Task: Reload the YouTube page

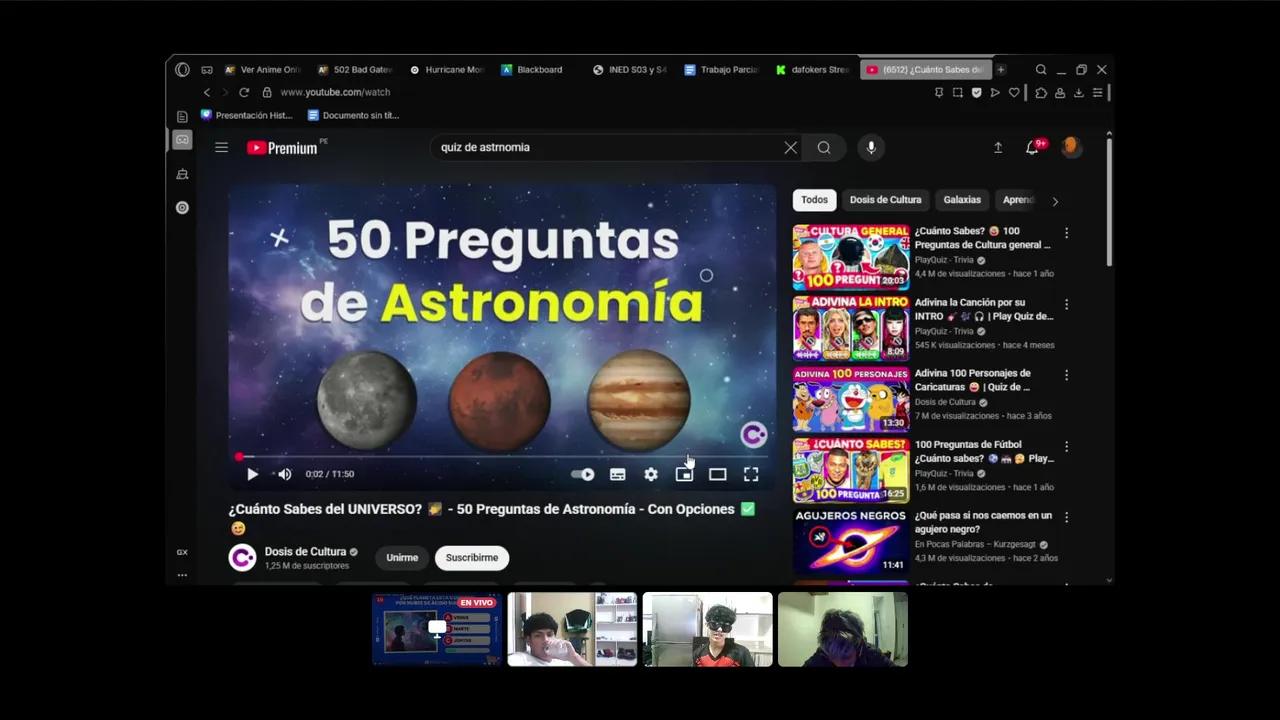Action: click(244, 92)
